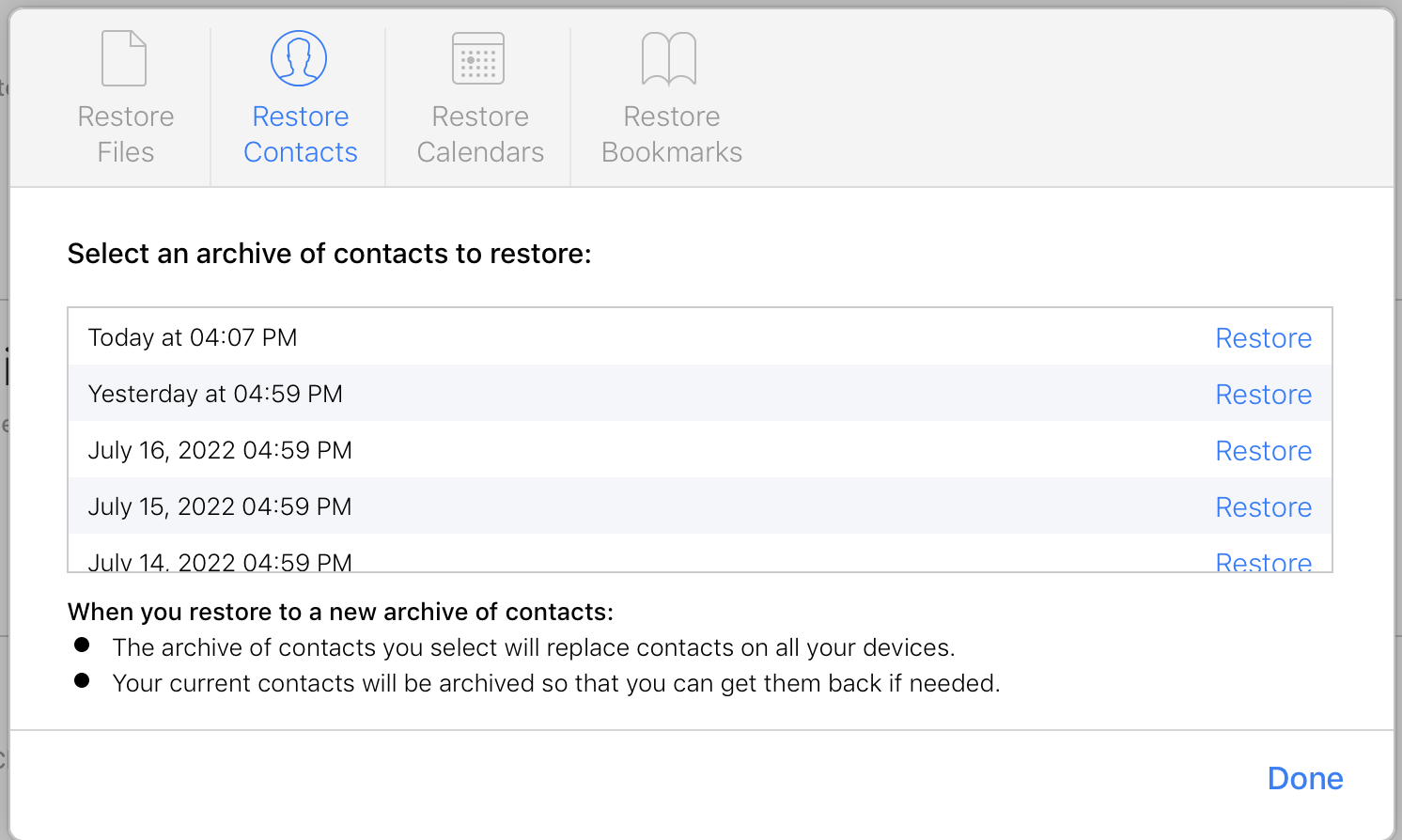Image resolution: width=1402 pixels, height=840 pixels.
Task: Go to the Restore Bookmarks tab label
Action: 672,134
